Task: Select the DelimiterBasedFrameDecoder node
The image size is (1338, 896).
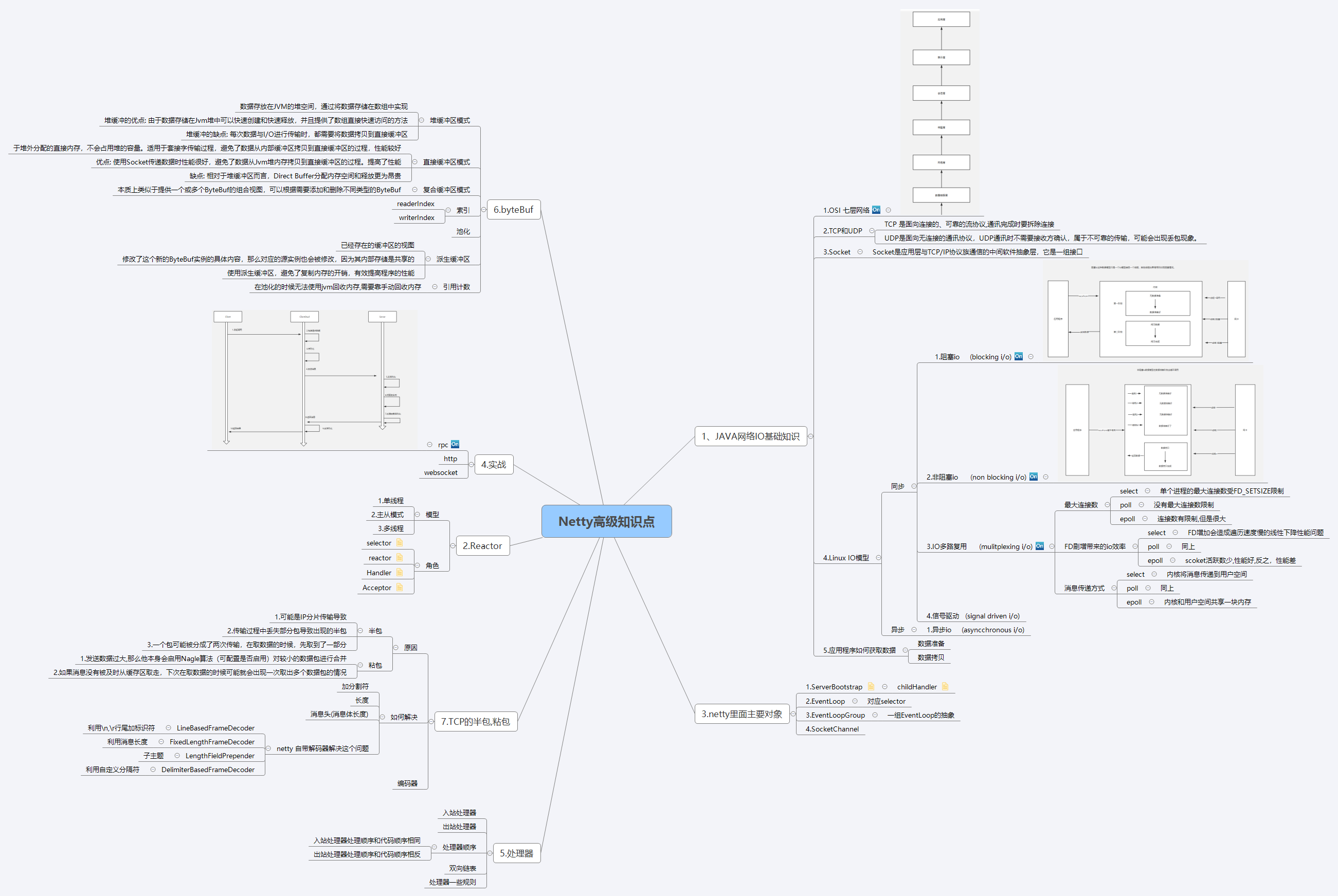Action: [x=208, y=770]
